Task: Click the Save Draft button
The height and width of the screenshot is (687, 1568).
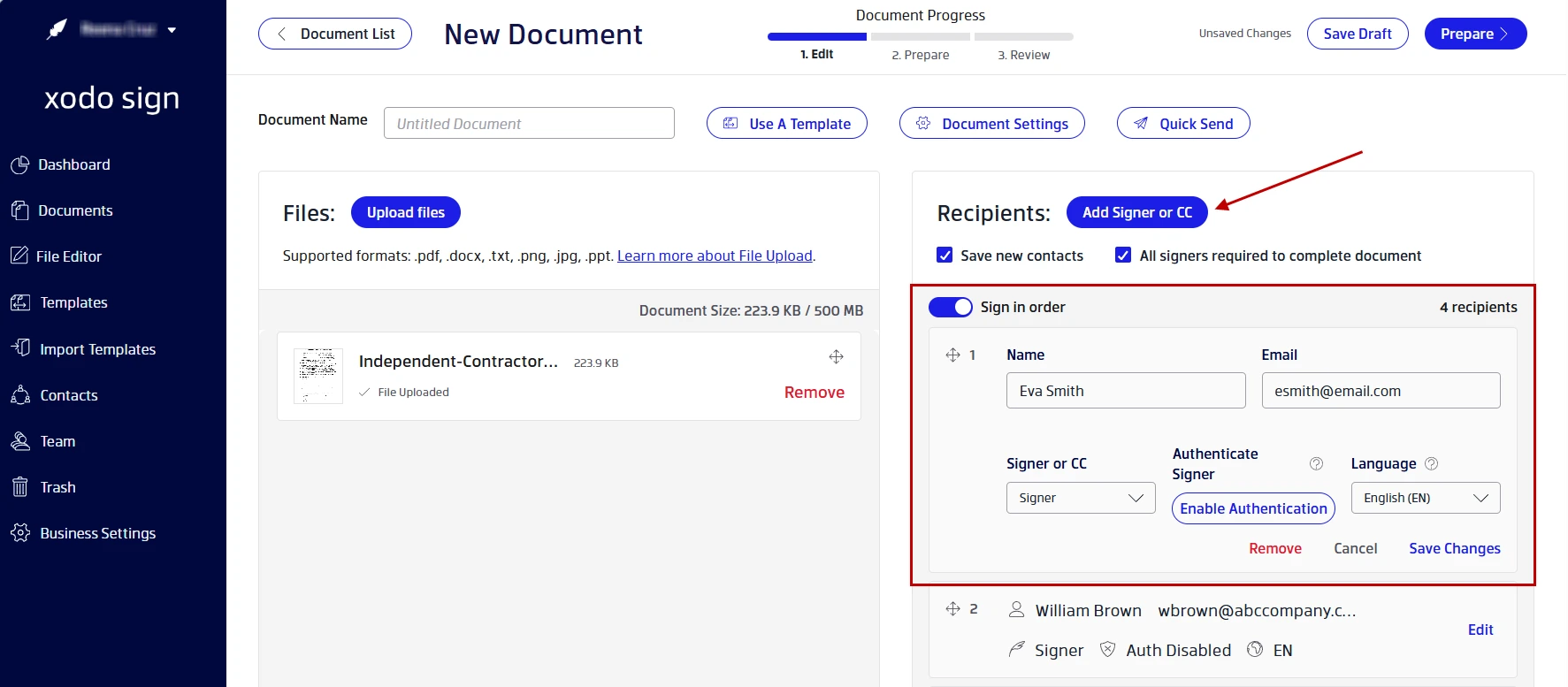Action: point(1358,34)
